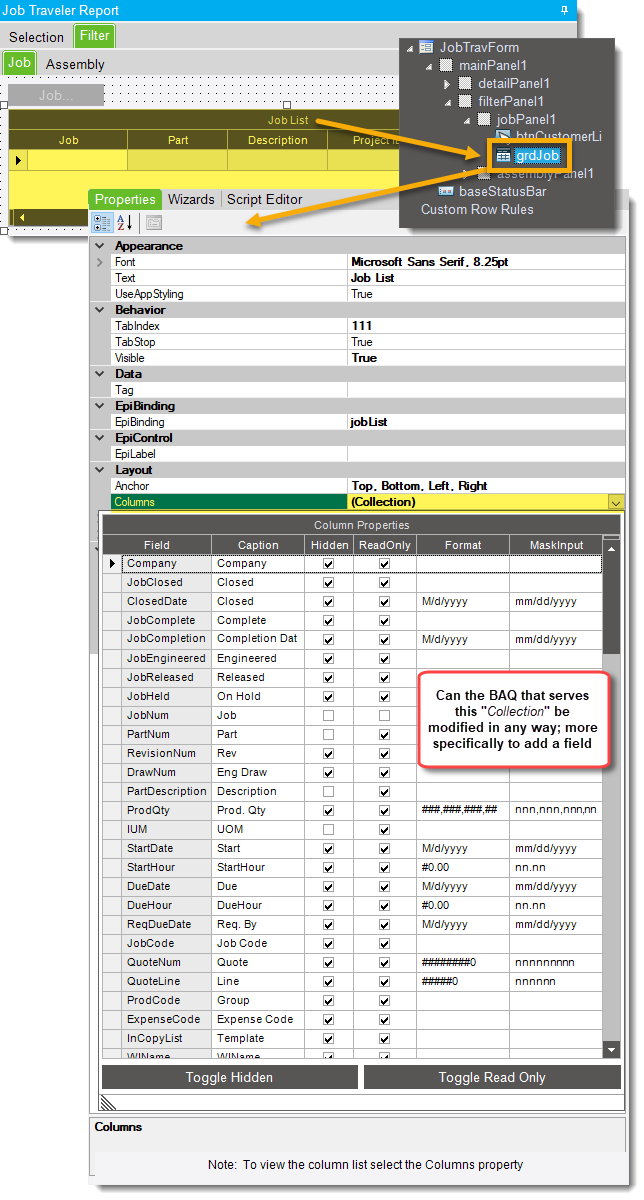Image resolution: width=644 pixels, height=1200 pixels.
Task: Click the Job List grid row indicator arrow
Action: pos(18,160)
